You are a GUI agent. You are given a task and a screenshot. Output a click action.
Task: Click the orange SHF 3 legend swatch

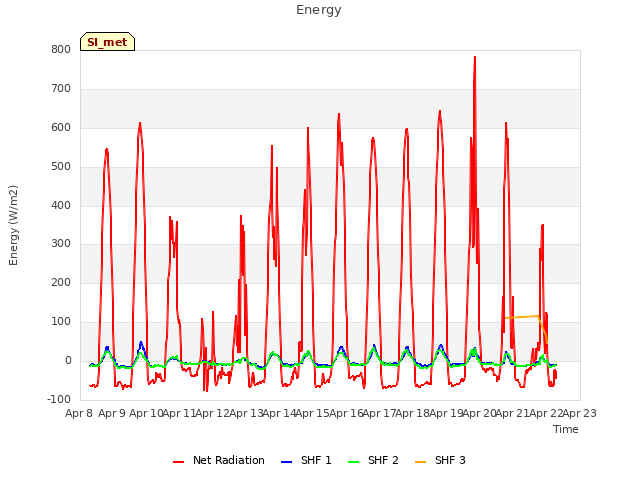tap(420, 462)
